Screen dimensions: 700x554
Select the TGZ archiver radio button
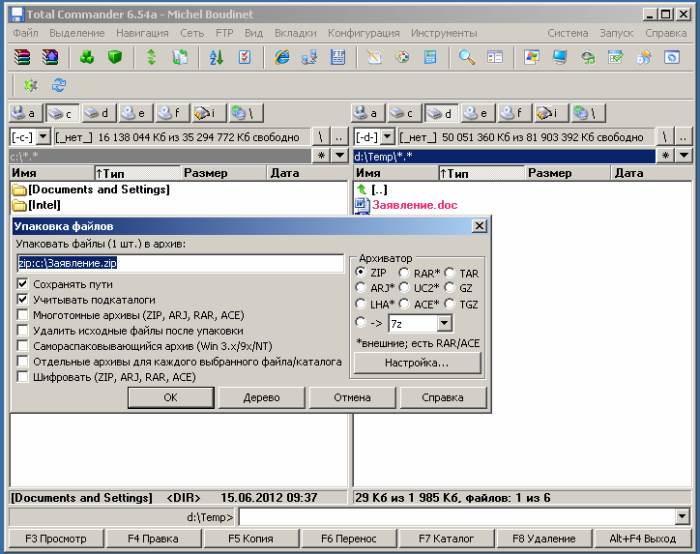(x=450, y=304)
